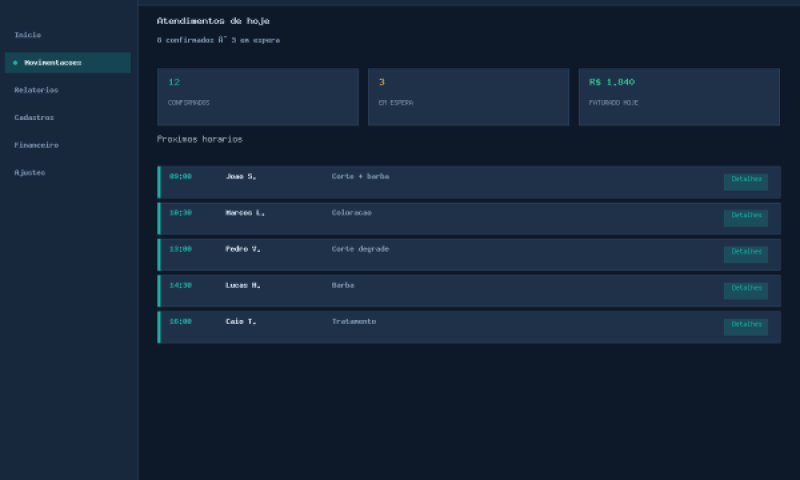
Task: Click the 09:00 time entry
Action: pyautogui.click(x=181, y=176)
